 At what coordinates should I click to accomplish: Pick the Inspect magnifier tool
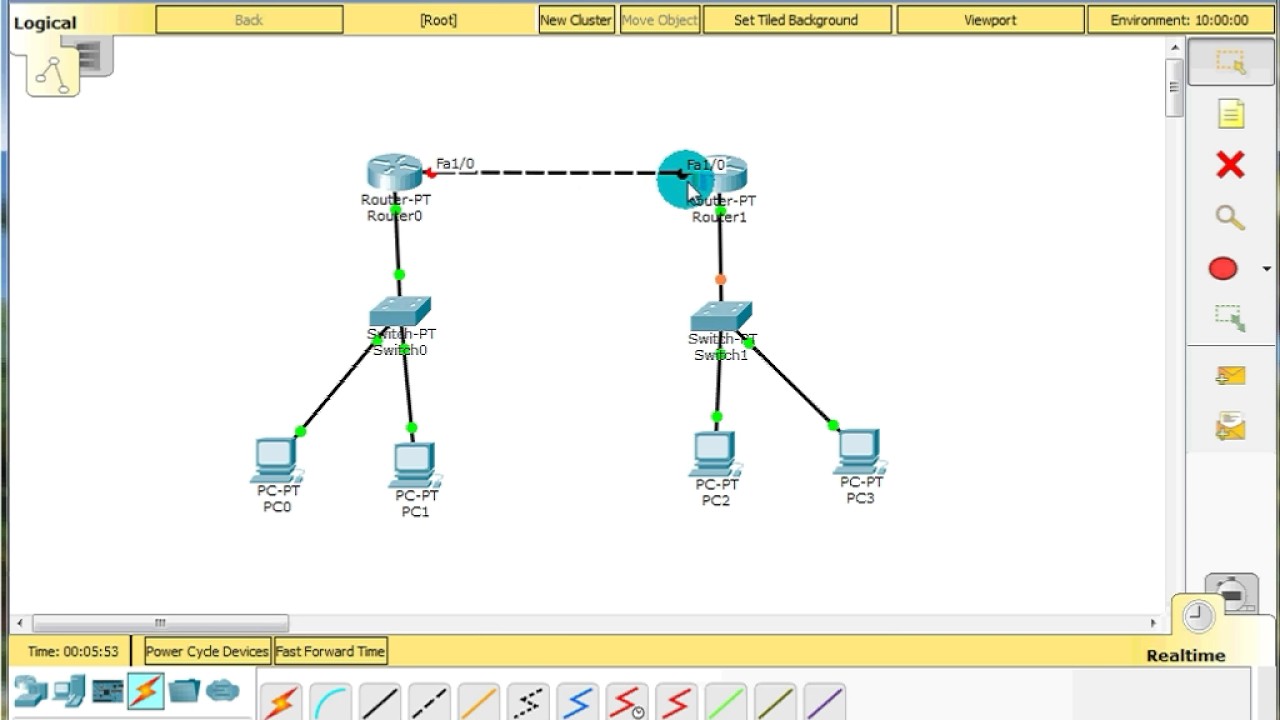1230,217
